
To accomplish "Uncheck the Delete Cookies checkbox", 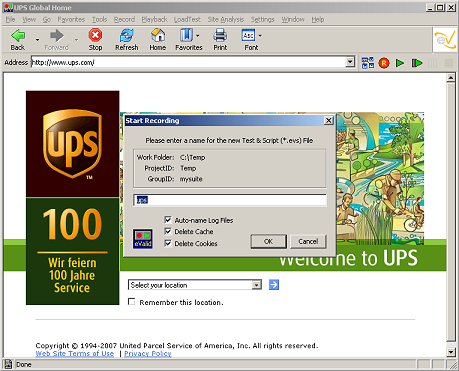I will click(x=168, y=243).
